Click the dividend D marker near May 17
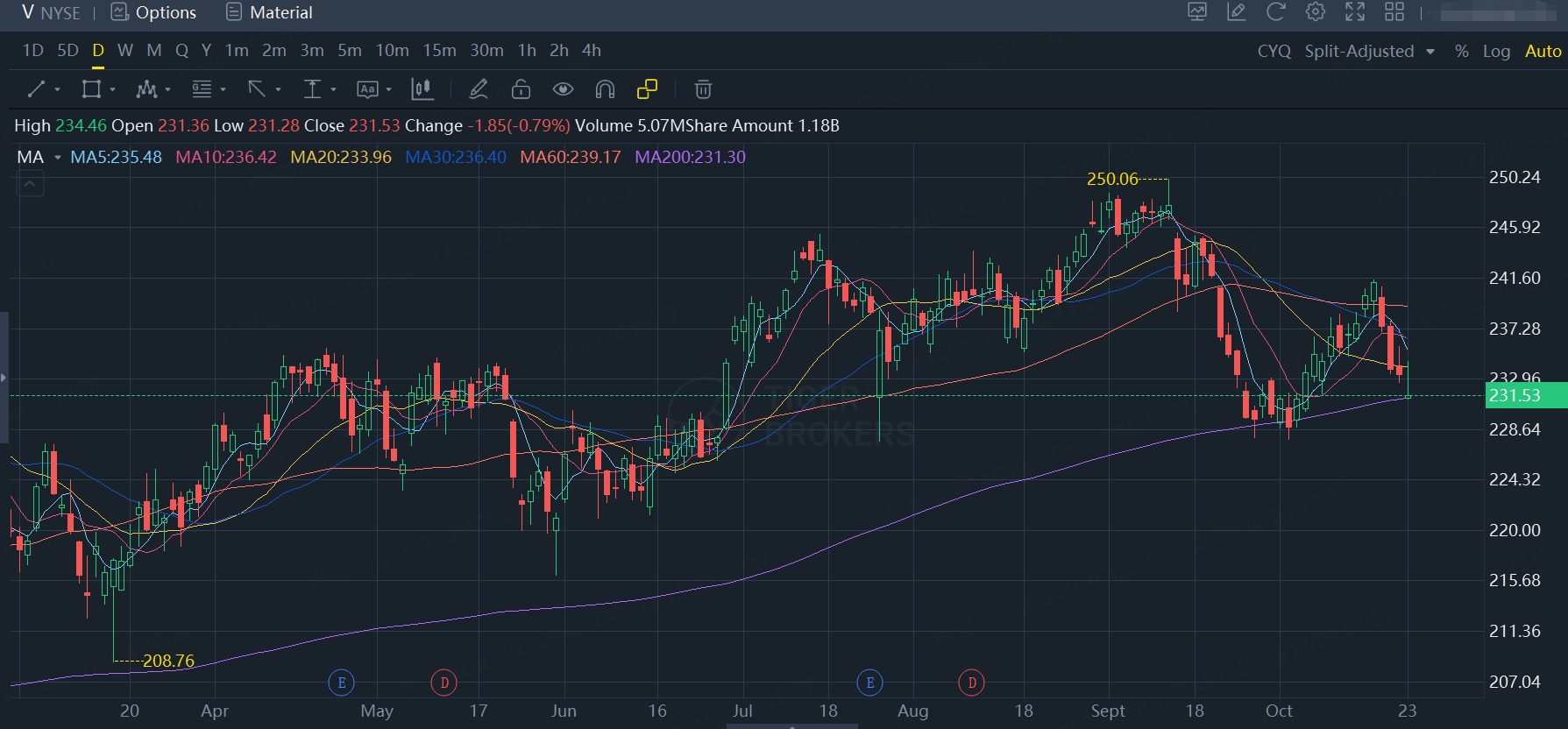 pyautogui.click(x=444, y=683)
